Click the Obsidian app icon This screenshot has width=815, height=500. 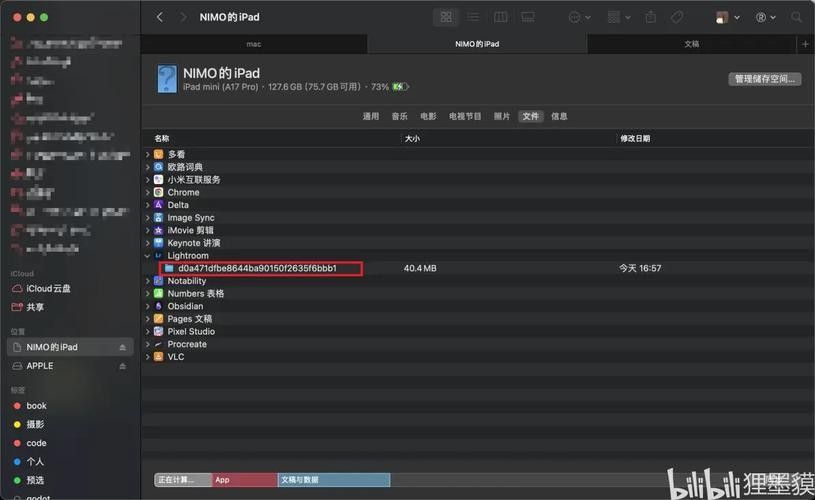click(x=159, y=306)
